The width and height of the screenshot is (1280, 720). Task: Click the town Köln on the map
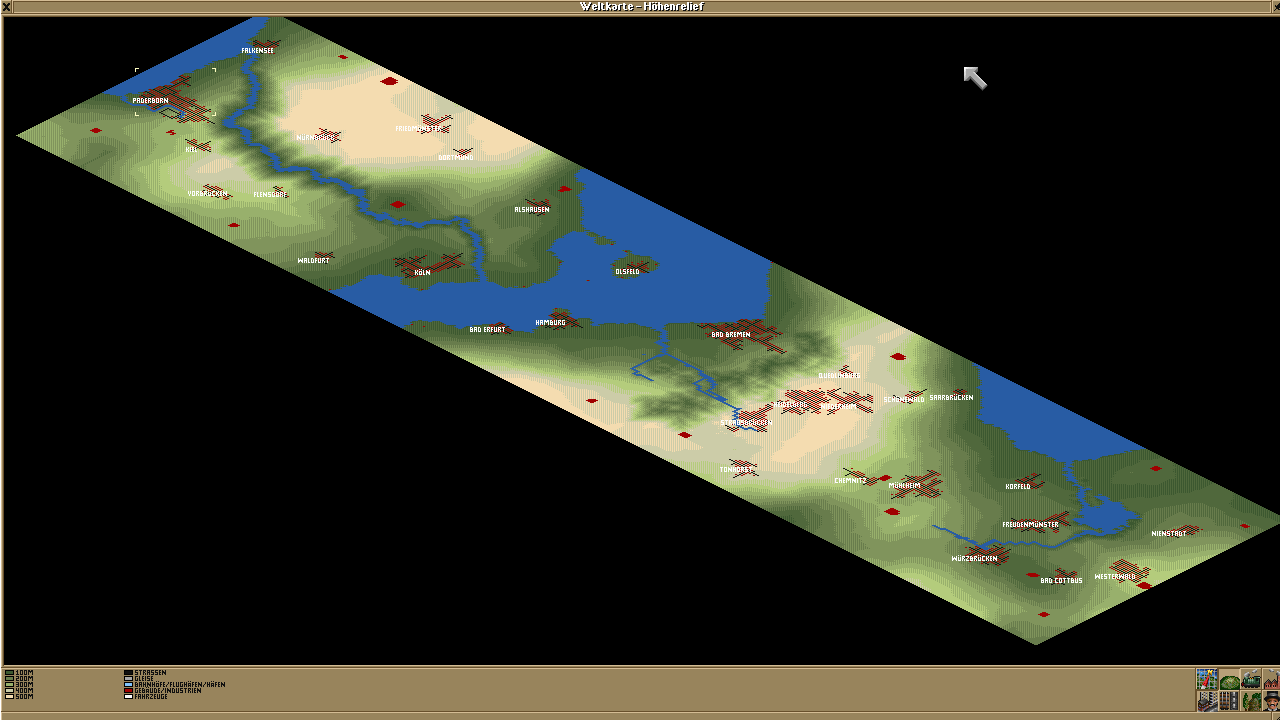(x=422, y=271)
